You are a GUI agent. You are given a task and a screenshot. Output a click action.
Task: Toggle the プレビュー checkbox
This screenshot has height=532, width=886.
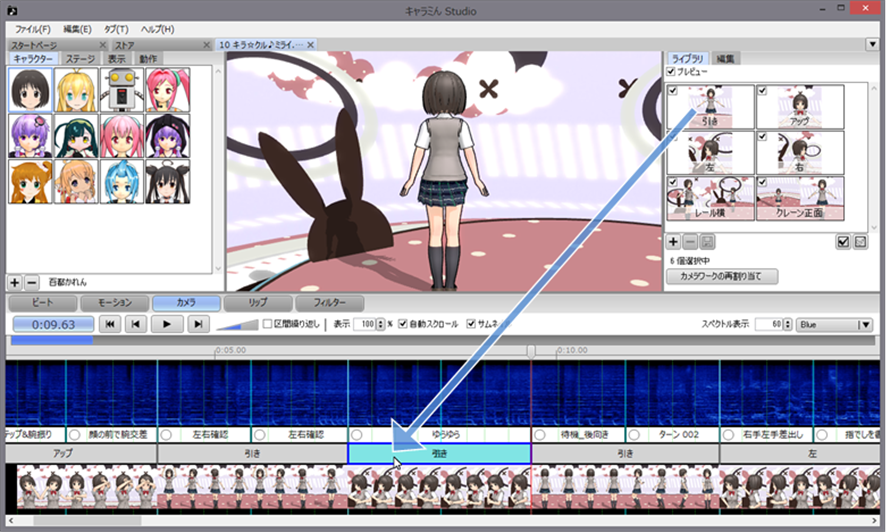(671, 72)
